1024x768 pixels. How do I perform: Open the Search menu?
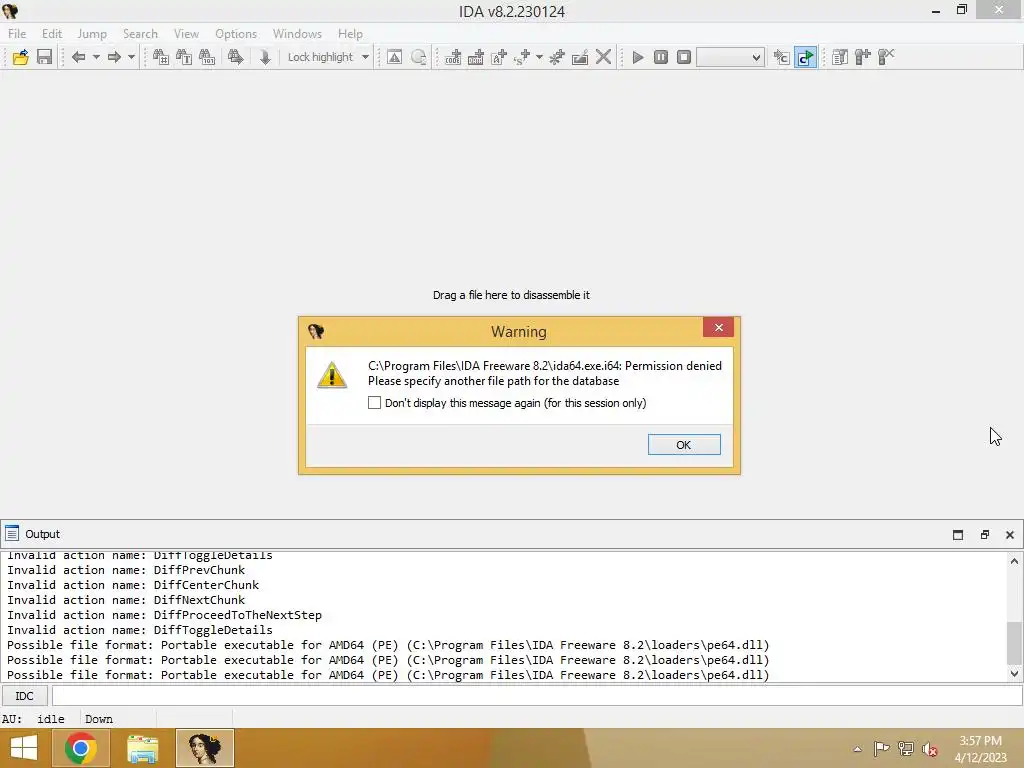tap(140, 34)
